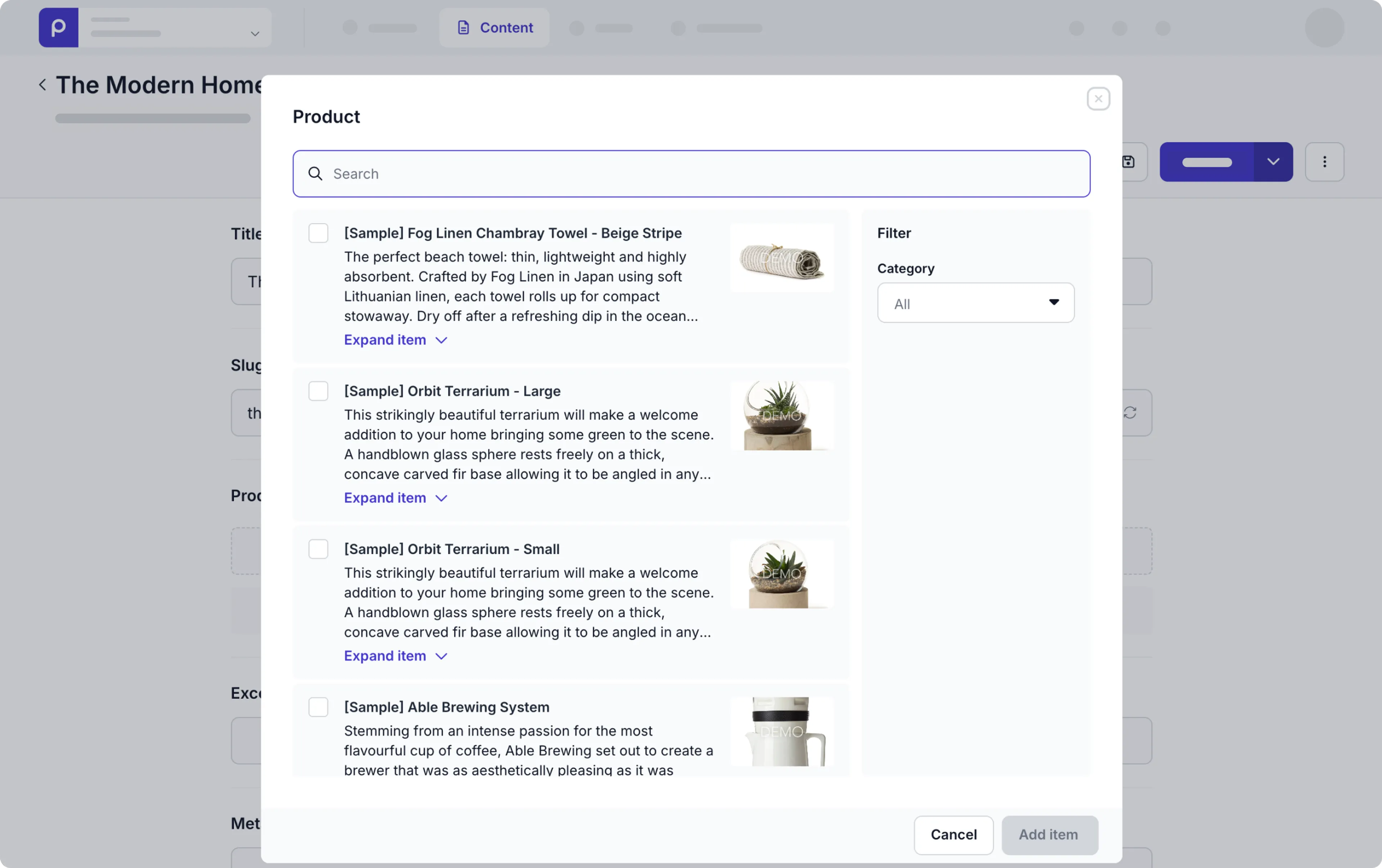Click the back arrow beside The Modern Home
The image size is (1382, 868).
(x=42, y=84)
